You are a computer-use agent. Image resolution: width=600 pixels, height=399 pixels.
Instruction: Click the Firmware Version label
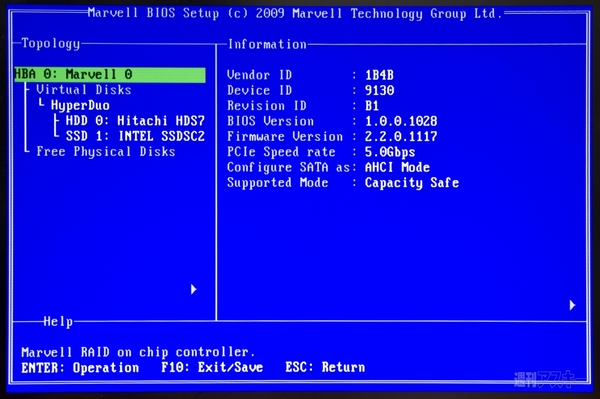(x=285, y=137)
